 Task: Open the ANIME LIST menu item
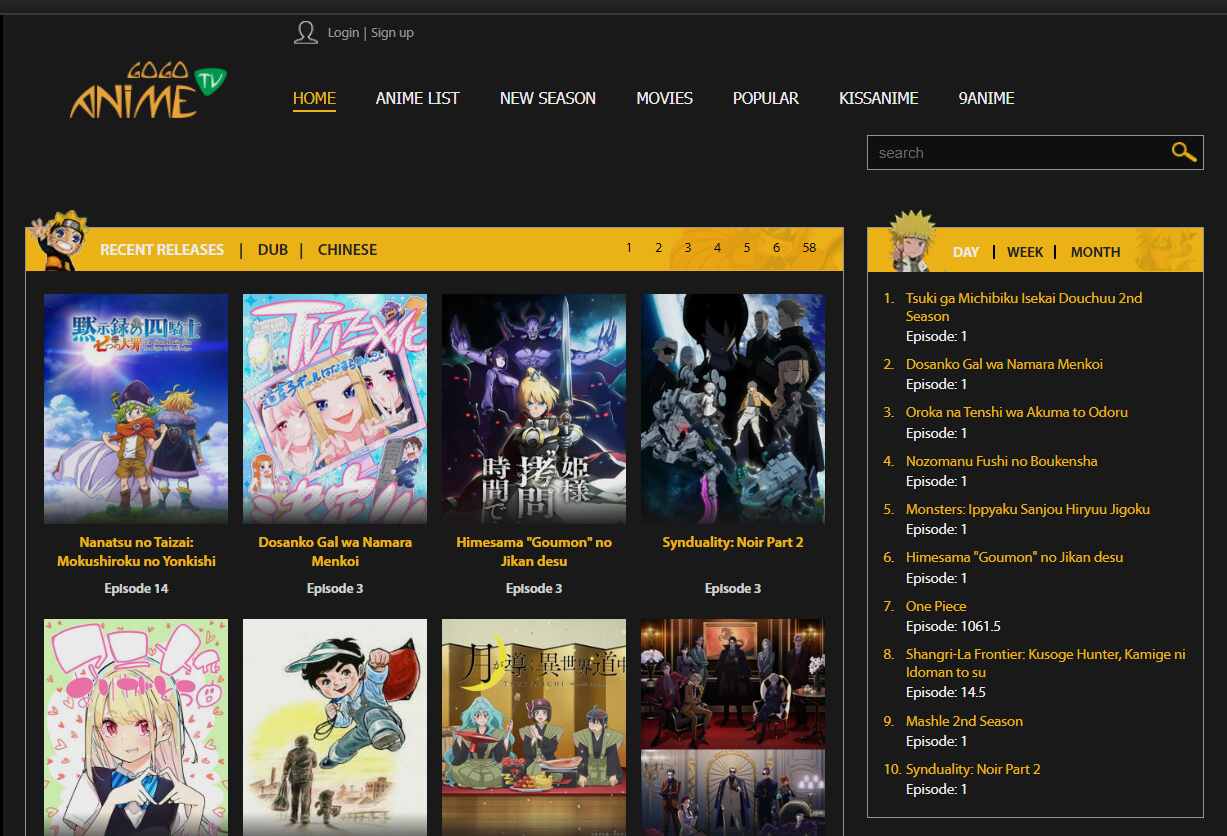[417, 98]
